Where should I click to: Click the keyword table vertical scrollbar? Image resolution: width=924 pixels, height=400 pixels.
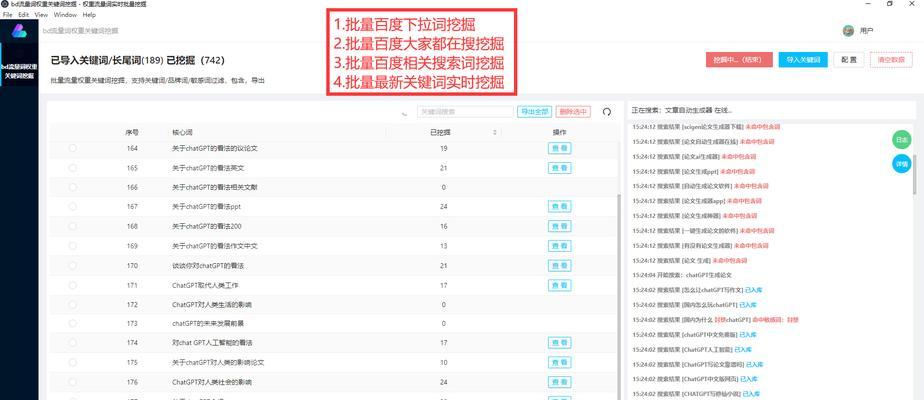[x=619, y=295]
